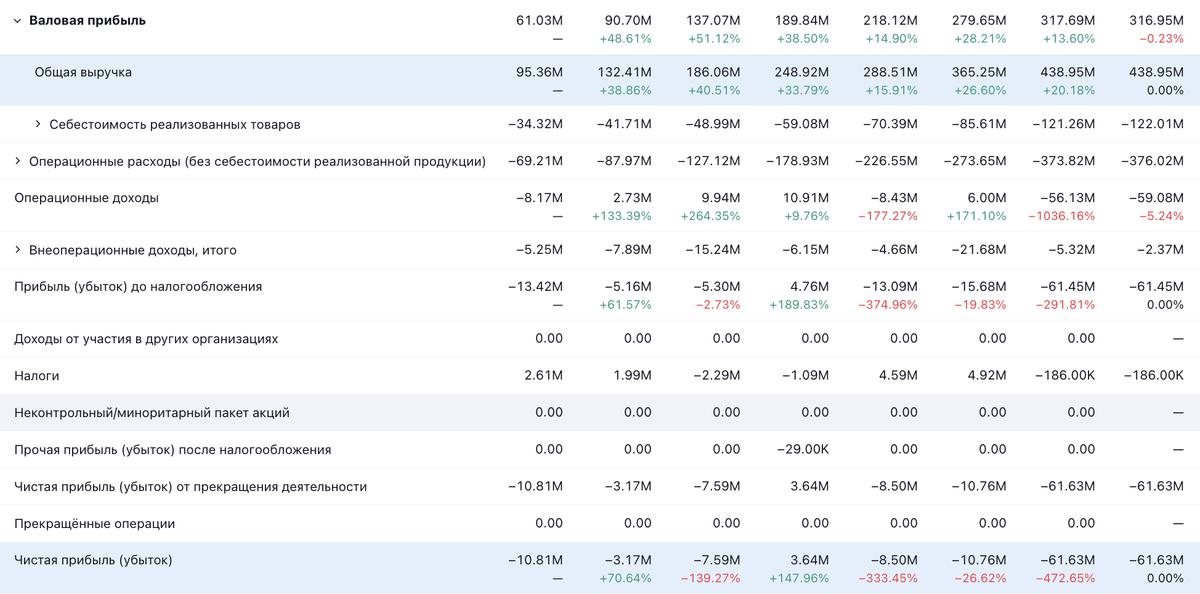
Task: Expand Операционные расходы row chevron
Action: click(x=18, y=162)
